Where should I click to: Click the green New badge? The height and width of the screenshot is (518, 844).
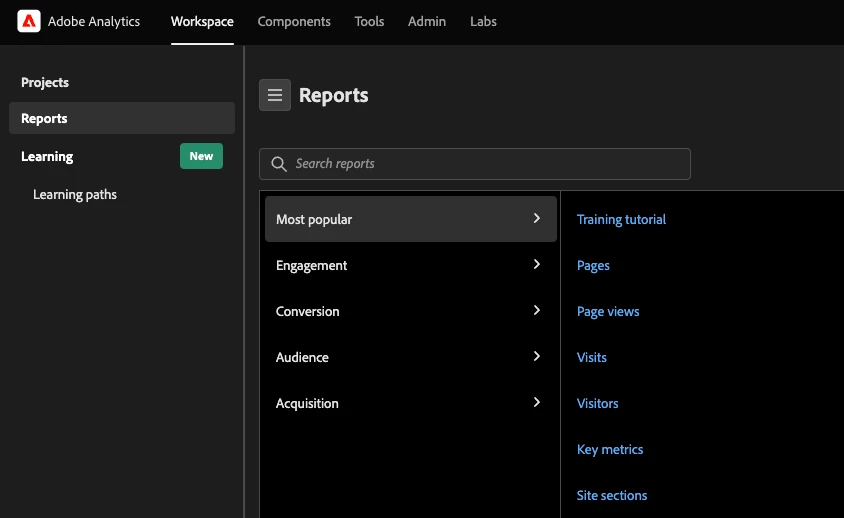(201, 156)
